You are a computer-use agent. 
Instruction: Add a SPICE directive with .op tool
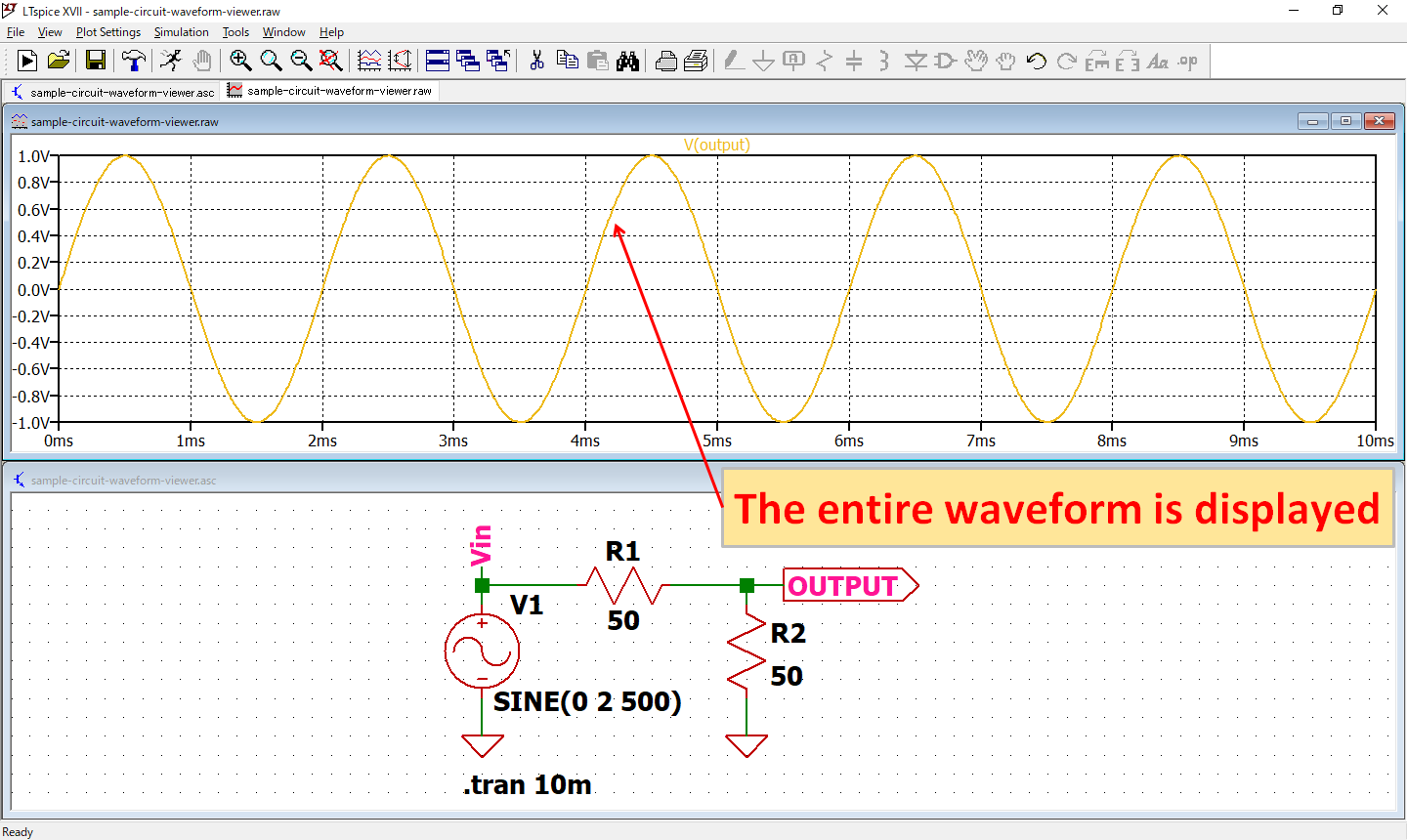(x=1186, y=61)
